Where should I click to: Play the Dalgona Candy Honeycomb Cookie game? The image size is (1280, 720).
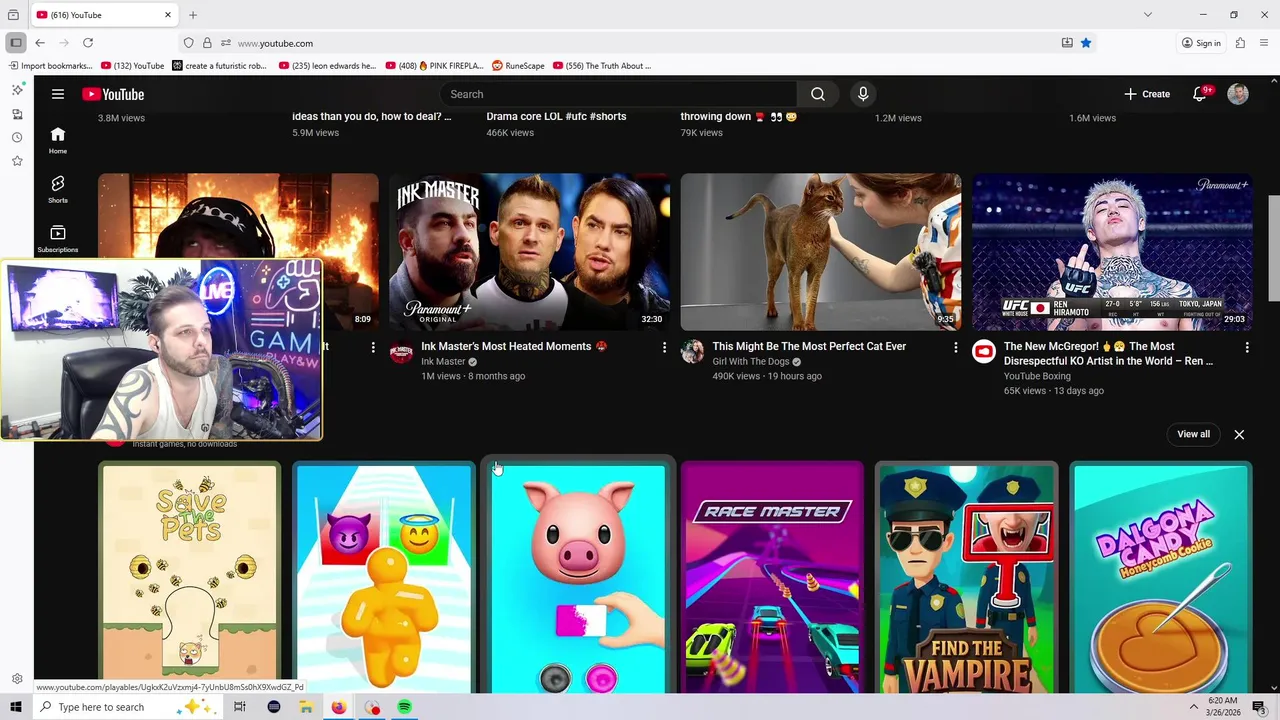coord(1161,577)
